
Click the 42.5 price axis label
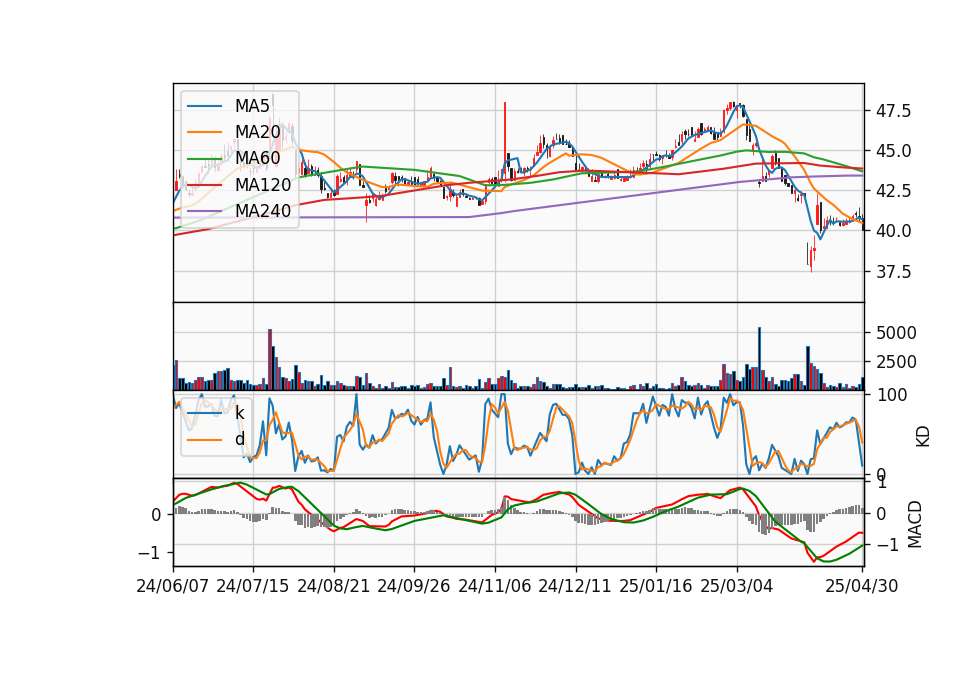pyautogui.click(x=893, y=191)
